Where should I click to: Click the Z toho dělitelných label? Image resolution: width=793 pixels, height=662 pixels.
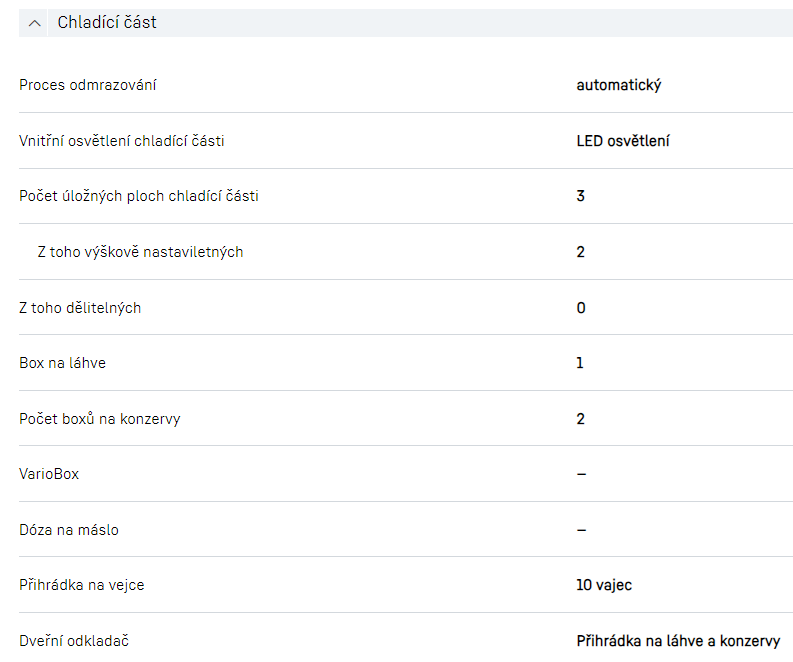point(80,308)
